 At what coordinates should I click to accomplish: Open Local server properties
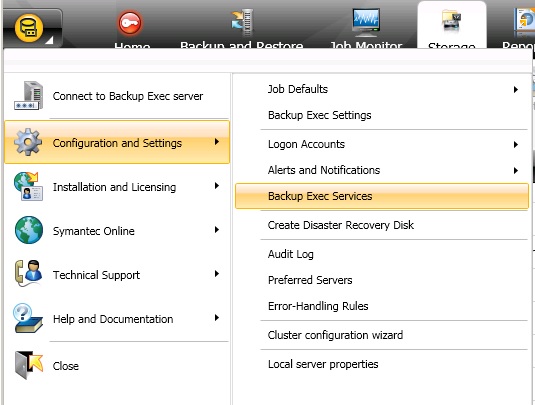click(382, 364)
